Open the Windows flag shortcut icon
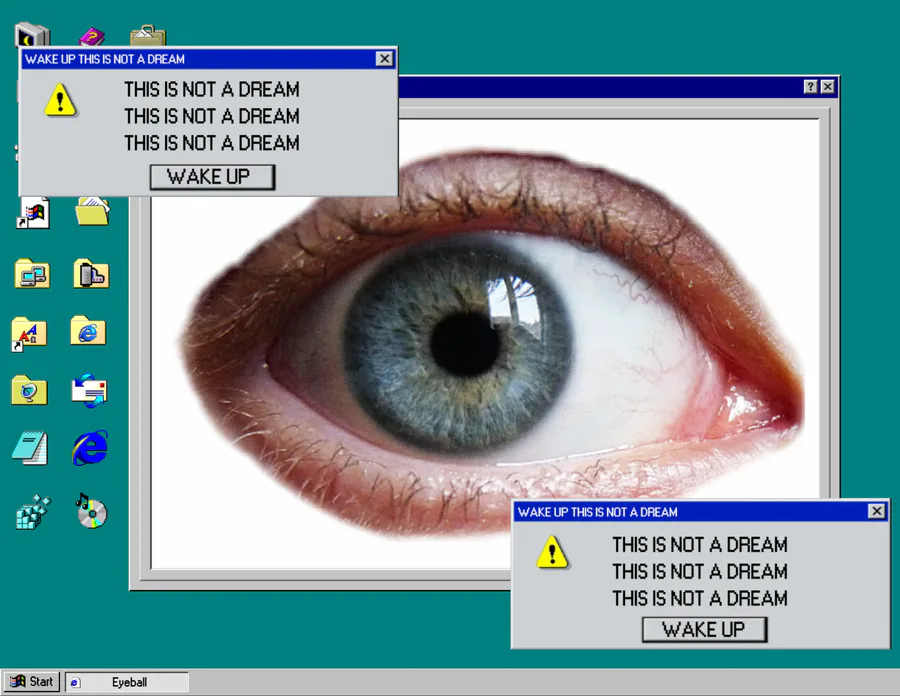This screenshot has height=696, width=900. click(33, 213)
